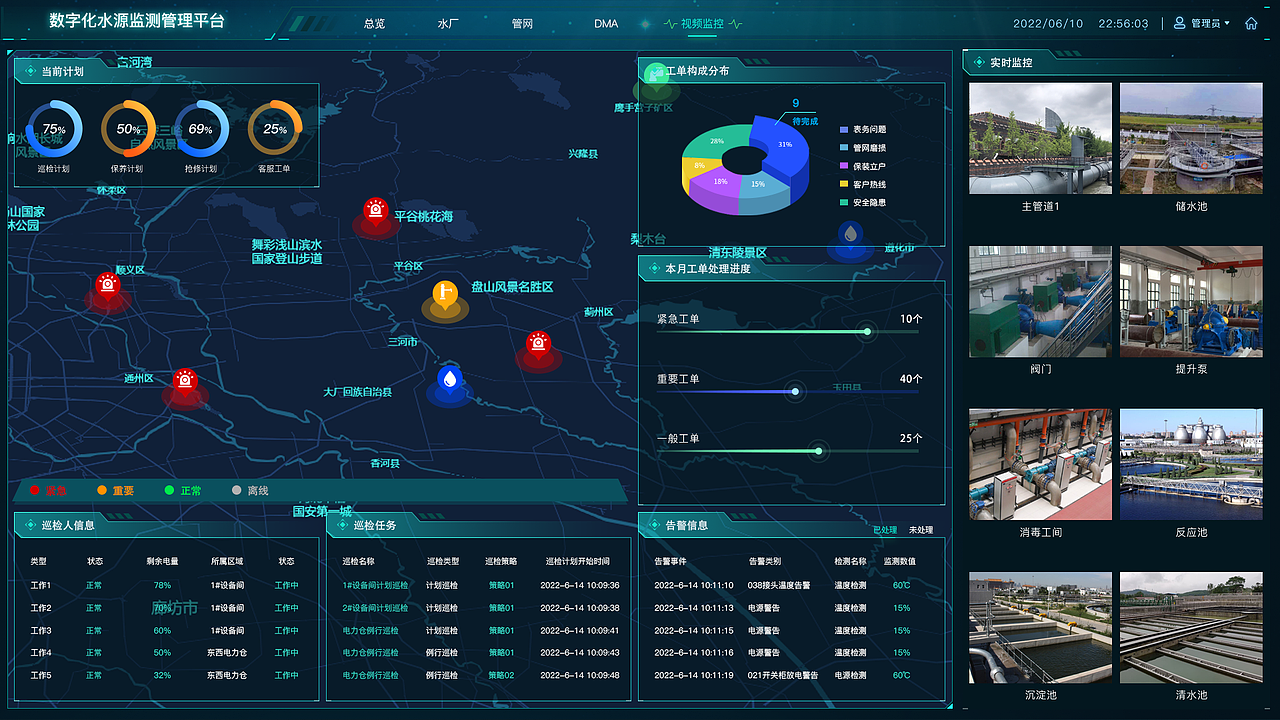The width and height of the screenshot is (1280, 720).
Task: Open the 1#设备间计划巡检 task link
Action: pyautogui.click(x=376, y=585)
